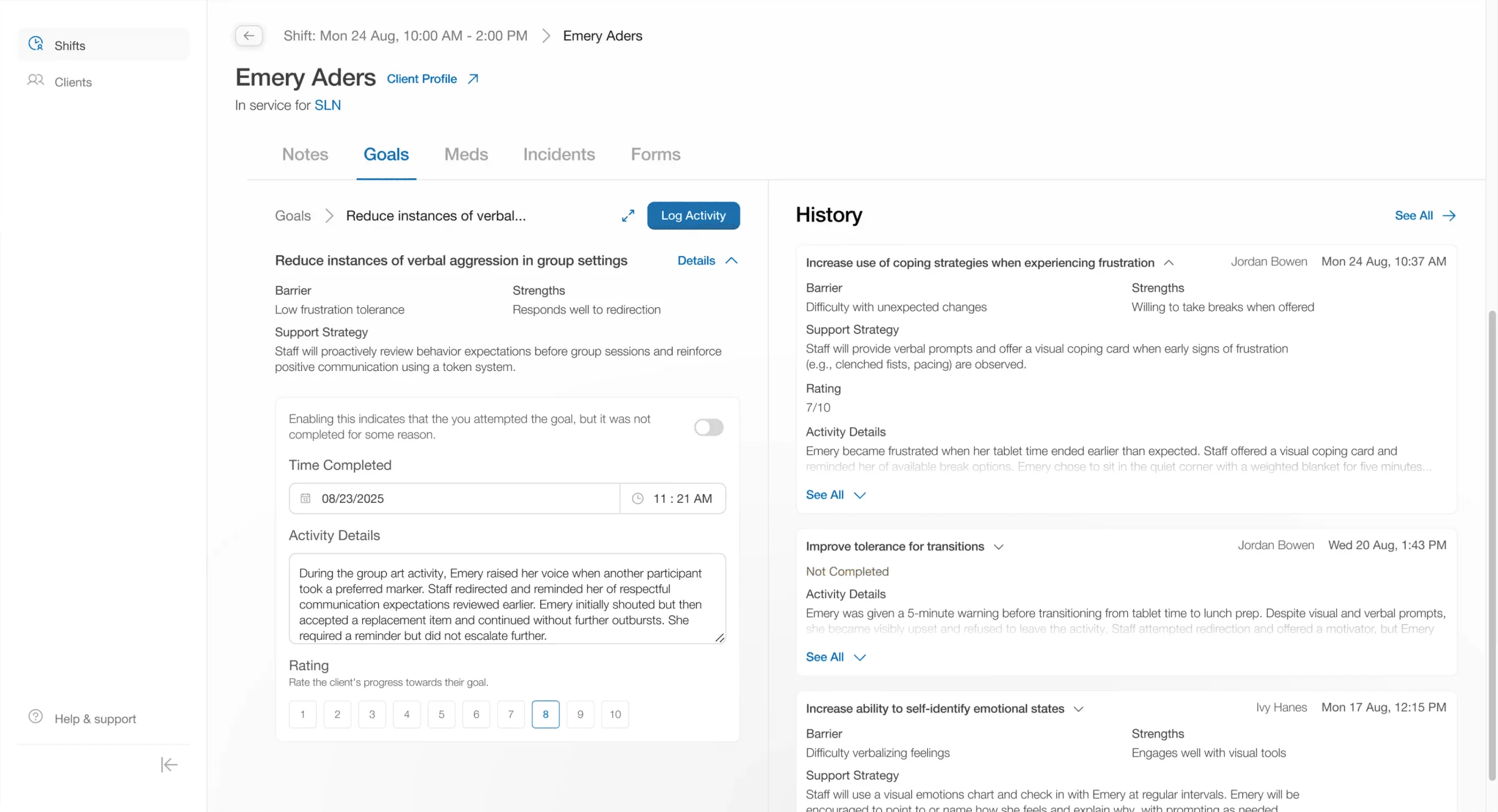This screenshot has width=1498, height=812.
Task: Select rating 10
Action: point(615,715)
